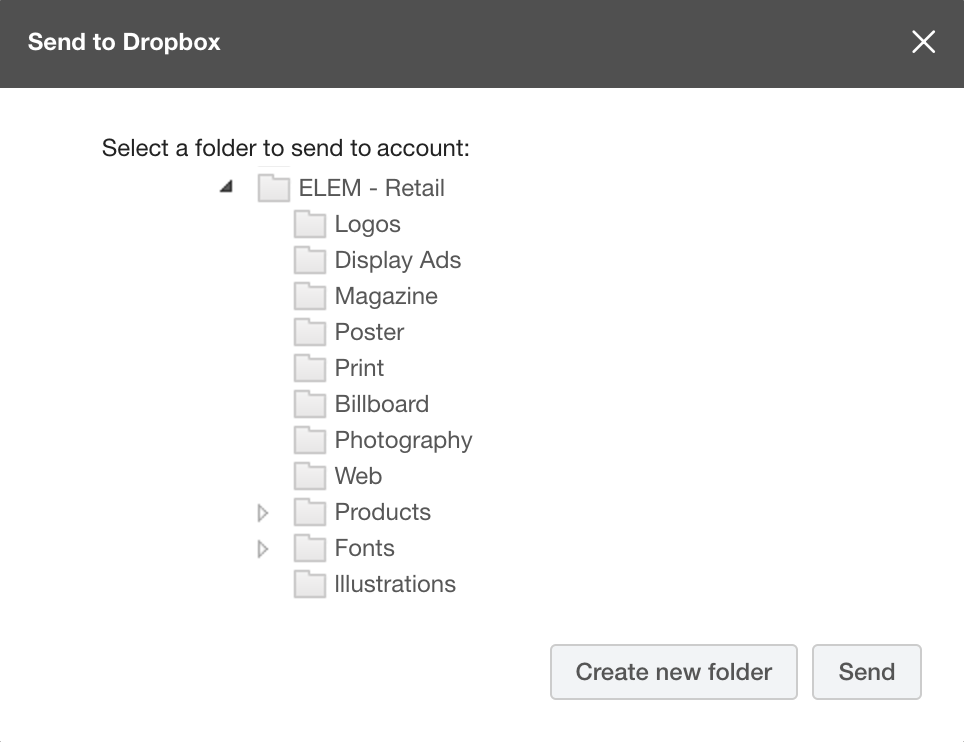Select the Web folder label
The image size is (964, 742).
(x=358, y=476)
